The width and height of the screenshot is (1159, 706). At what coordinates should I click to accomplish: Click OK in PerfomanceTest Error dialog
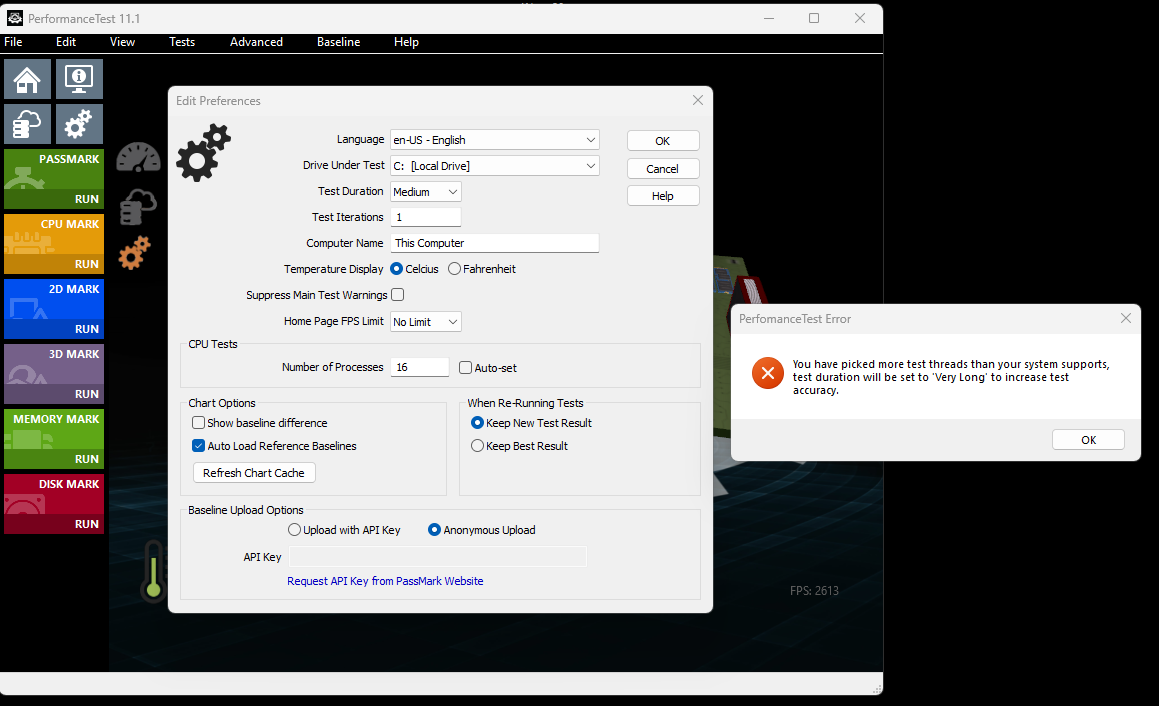(x=1088, y=440)
